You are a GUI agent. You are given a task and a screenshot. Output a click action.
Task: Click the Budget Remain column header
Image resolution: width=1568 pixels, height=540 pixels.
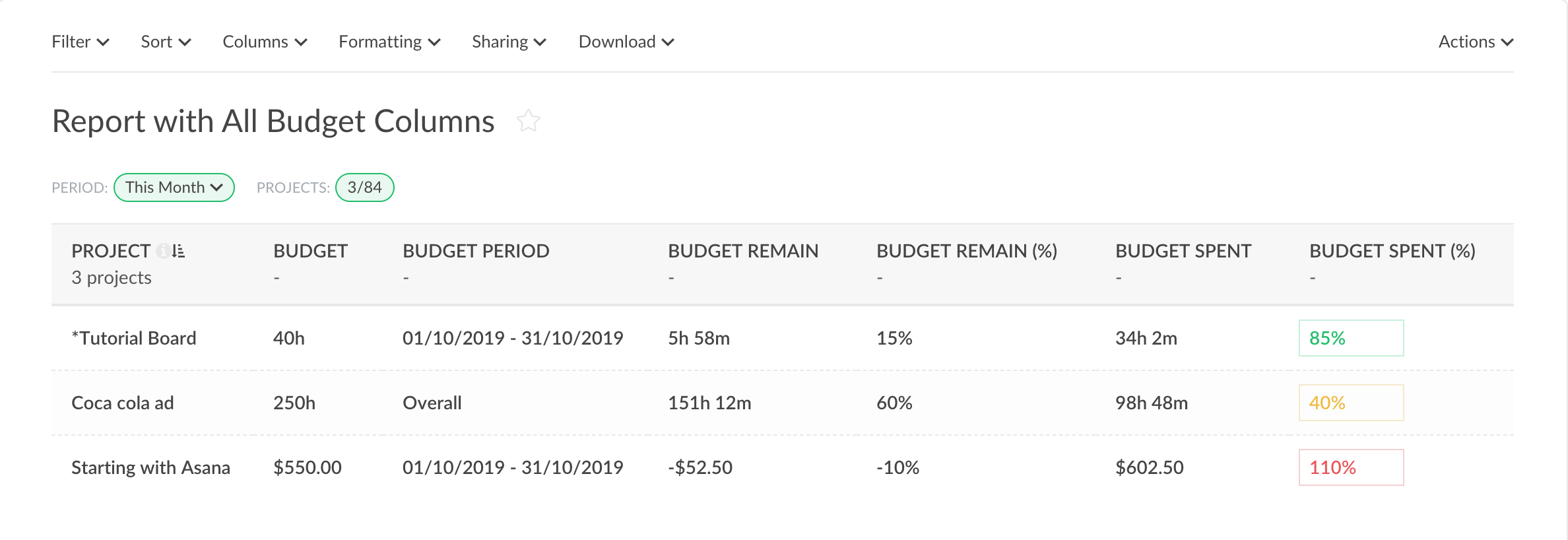click(743, 251)
